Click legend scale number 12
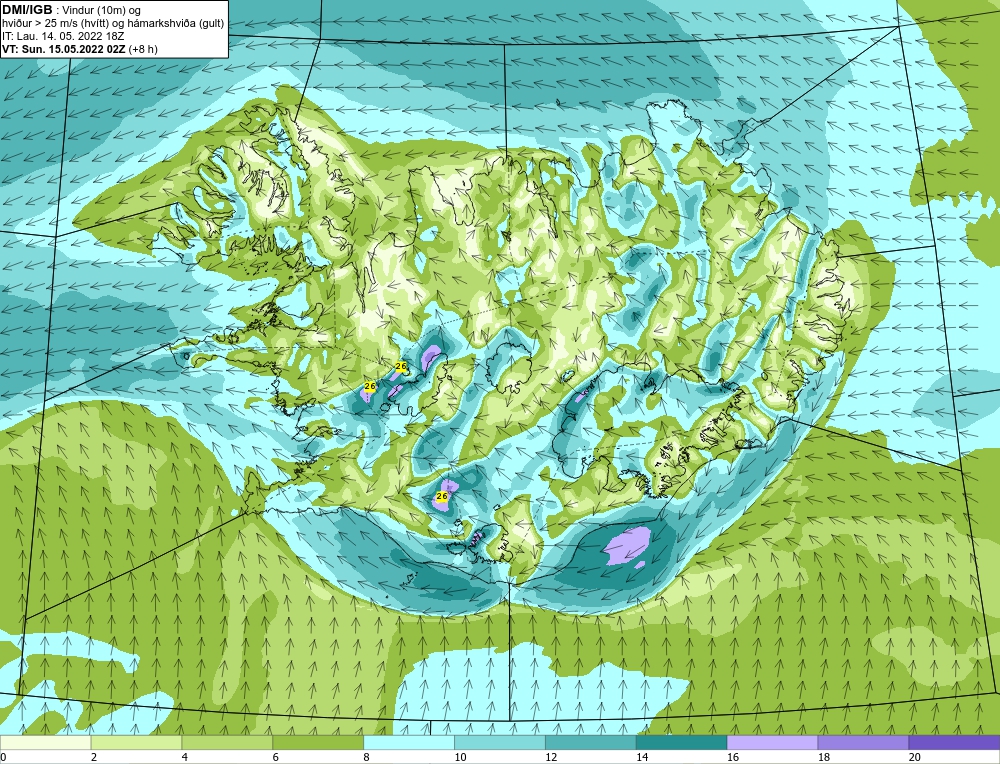Image resolution: width=1000 pixels, height=764 pixels. [x=551, y=757]
